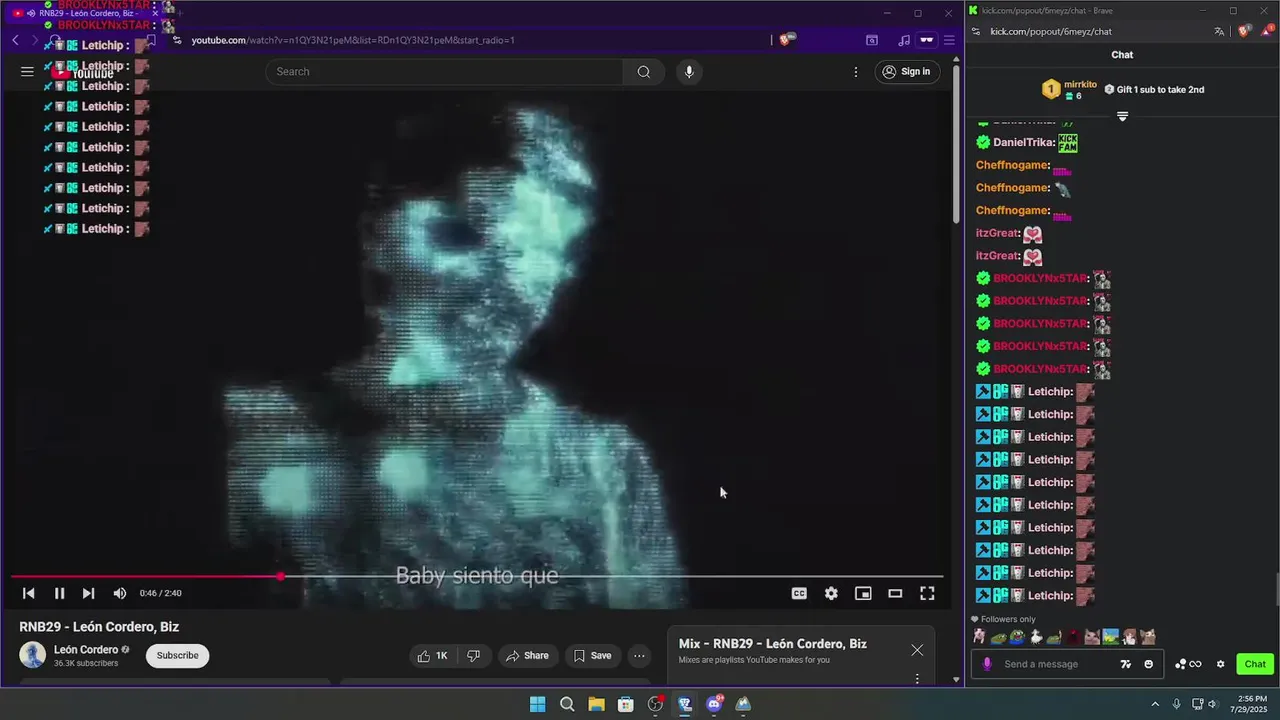Open Kick chat settings gear
1280x720 pixels.
pyautogui.click(x=1220, y=664)
